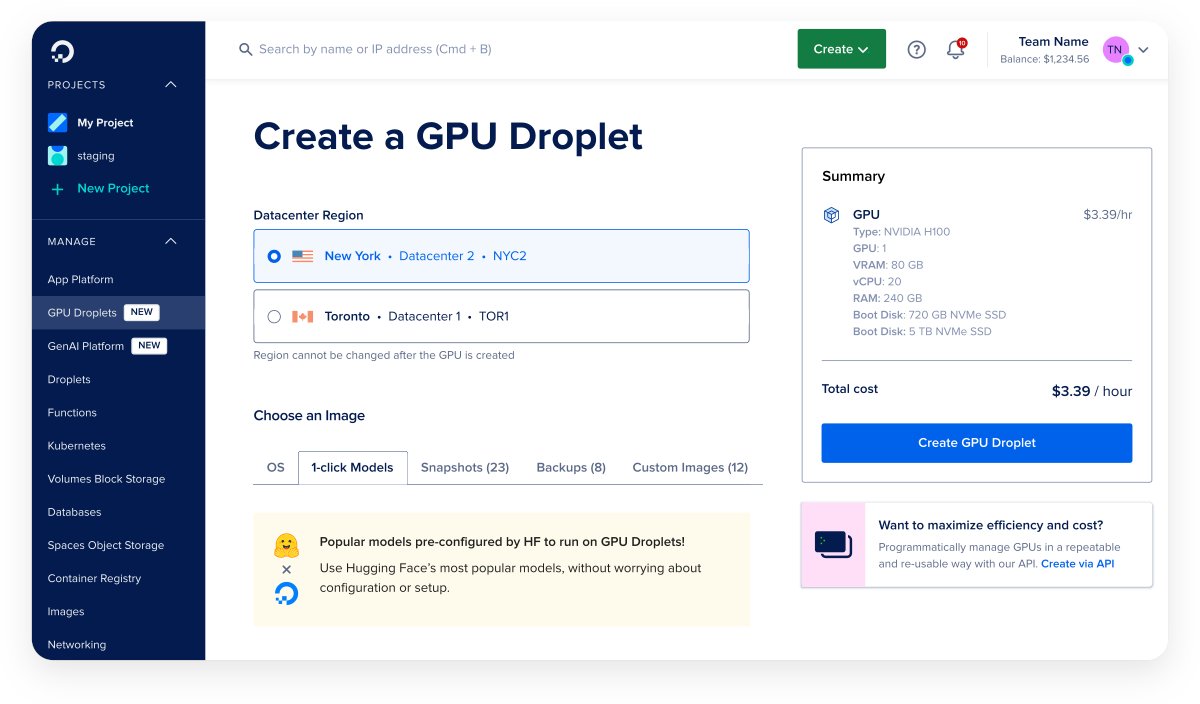This screenshot has width=1200, height=704.
Task: Click the VRAM: 80 GB line
Action: [888, 265]
